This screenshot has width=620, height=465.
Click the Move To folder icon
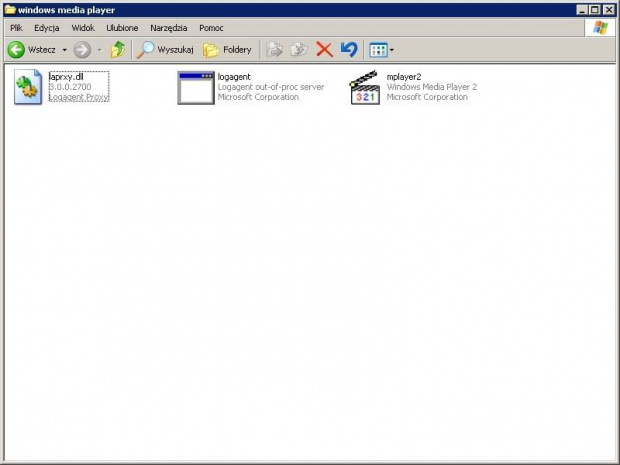coord(274,50)
